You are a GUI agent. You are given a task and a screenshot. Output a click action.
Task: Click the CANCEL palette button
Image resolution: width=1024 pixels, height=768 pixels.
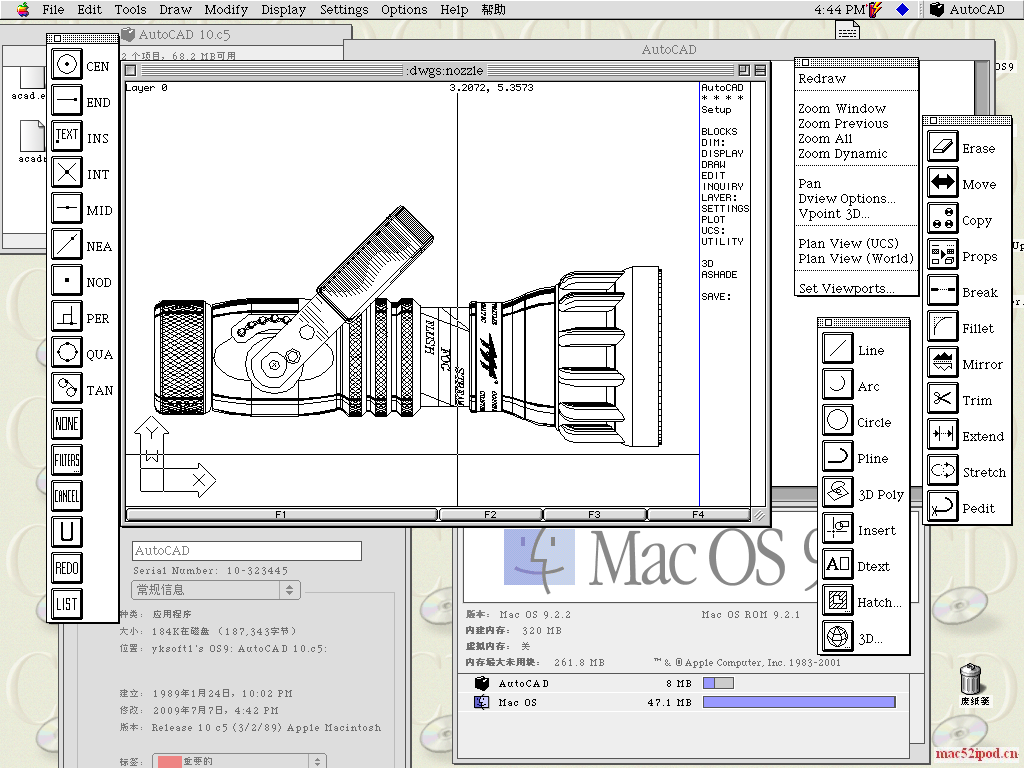pos(67,496)
